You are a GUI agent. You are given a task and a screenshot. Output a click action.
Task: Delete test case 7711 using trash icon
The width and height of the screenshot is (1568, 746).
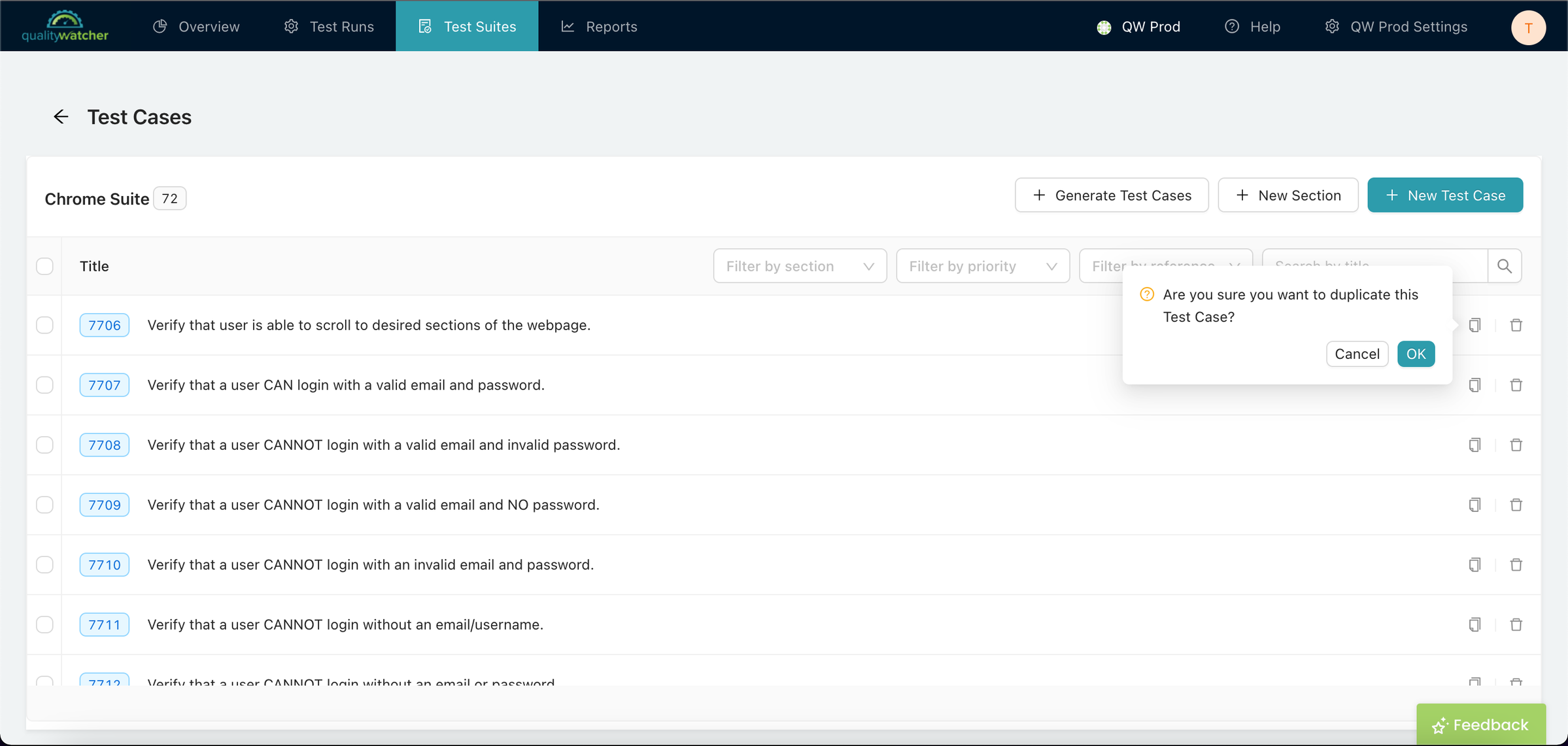point(1516,625)
